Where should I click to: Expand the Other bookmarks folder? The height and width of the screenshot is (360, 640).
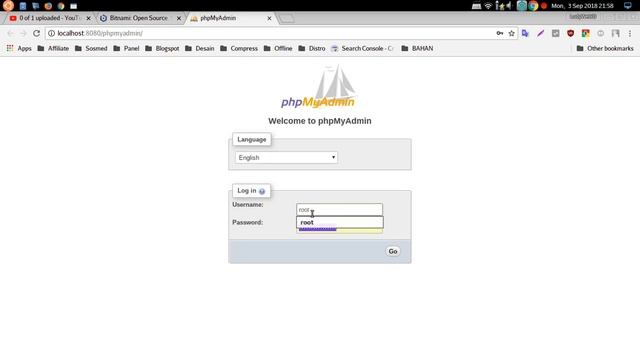(605, 48)
